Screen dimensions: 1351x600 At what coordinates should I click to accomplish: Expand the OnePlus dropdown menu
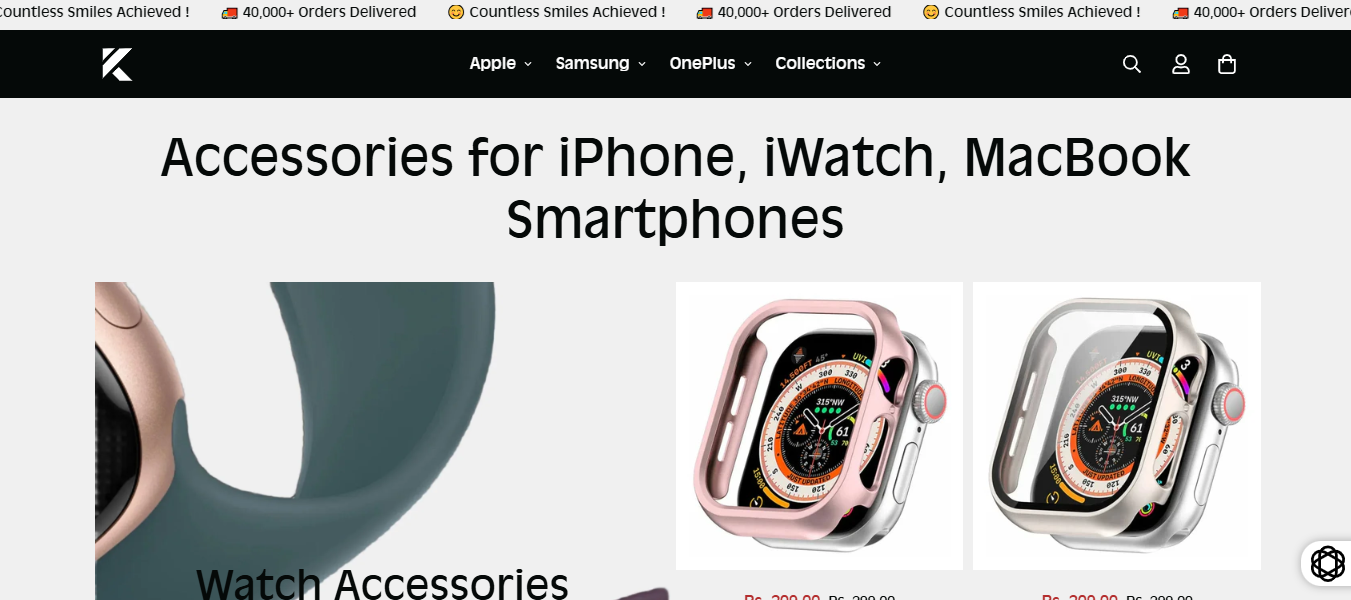coord(711,63)
